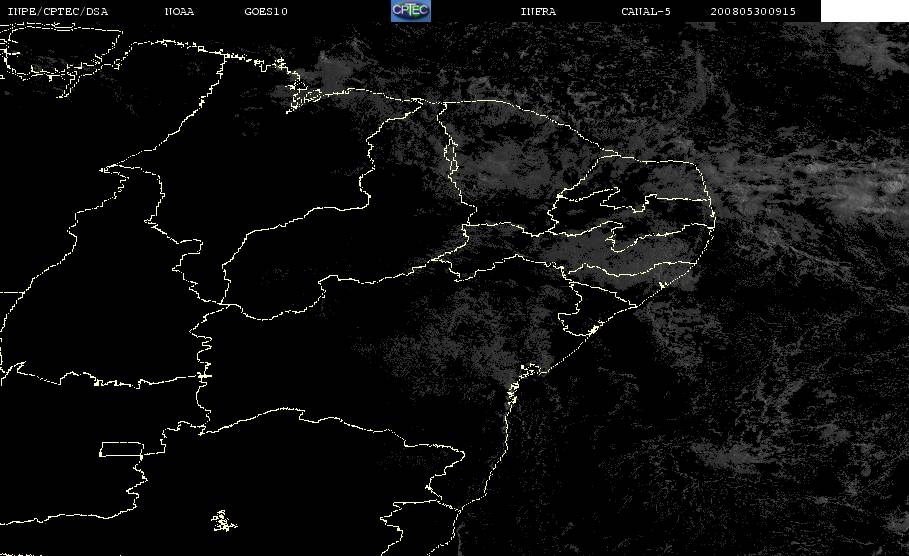Viewport: 909px width, 556px height.
Task: Click the CPTEC logo in the header
Action: tap(411, 10)
